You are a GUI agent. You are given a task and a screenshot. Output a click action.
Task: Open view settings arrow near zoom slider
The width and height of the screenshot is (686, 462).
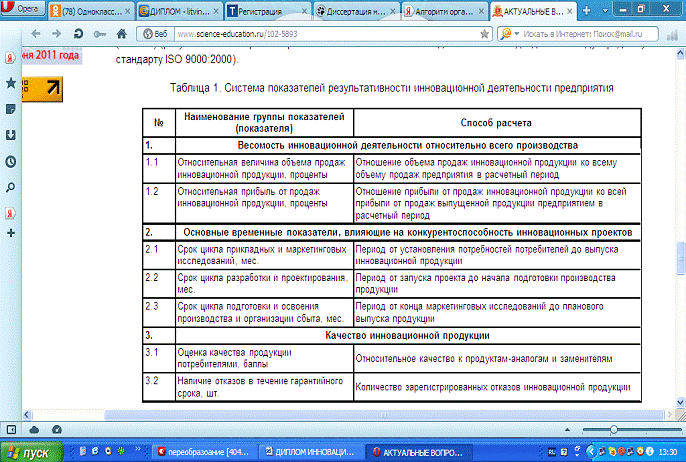pyautogui.click(x=567, y=430)
